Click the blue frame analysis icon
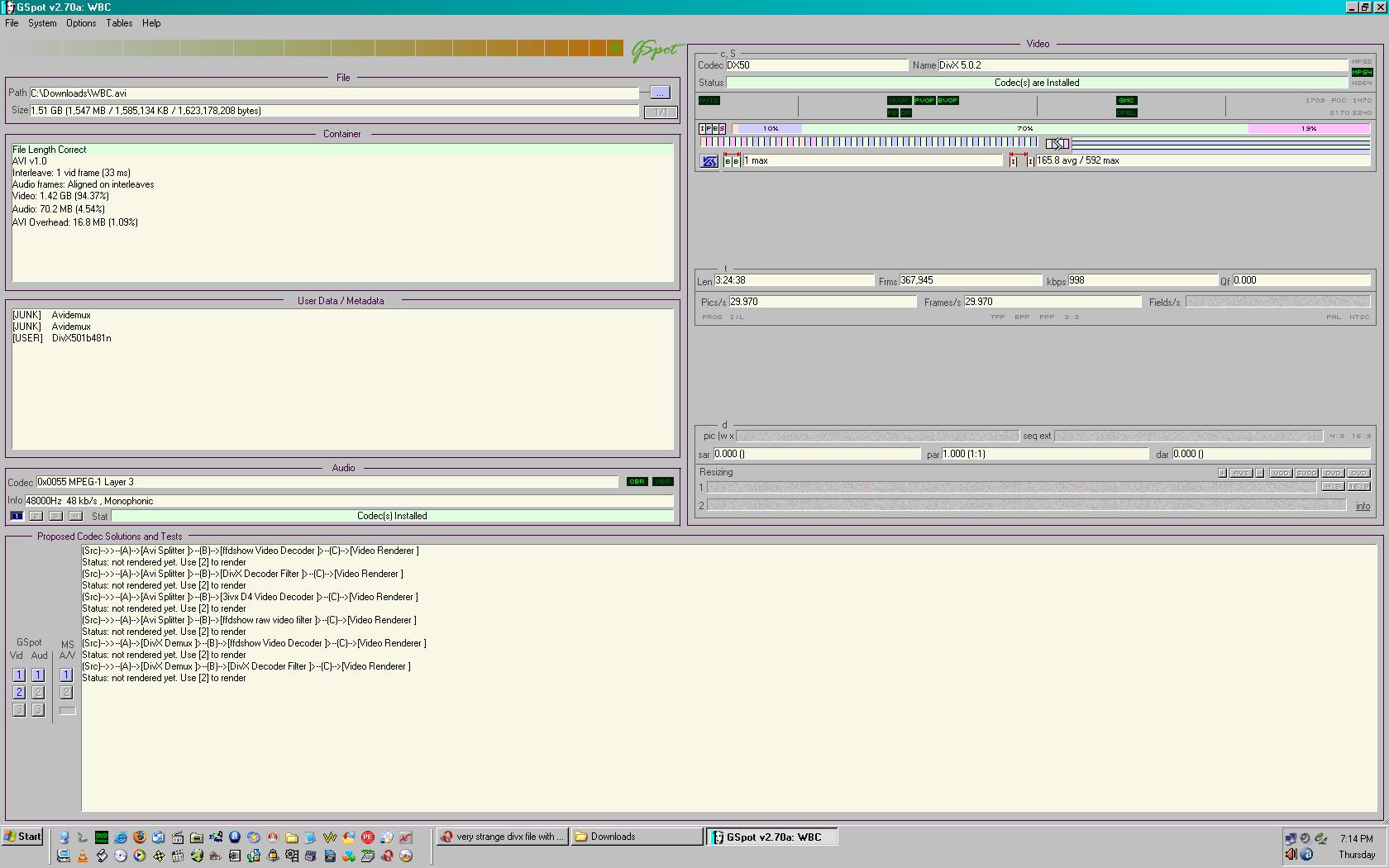The image size is (1389, 868). coord(709,161)
